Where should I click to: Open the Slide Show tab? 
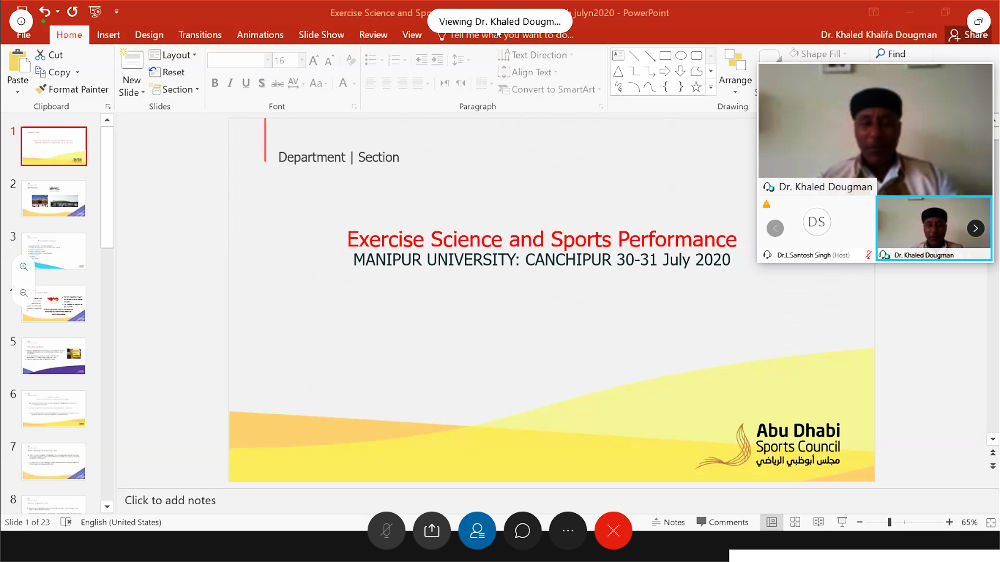(x=321, y=34)
